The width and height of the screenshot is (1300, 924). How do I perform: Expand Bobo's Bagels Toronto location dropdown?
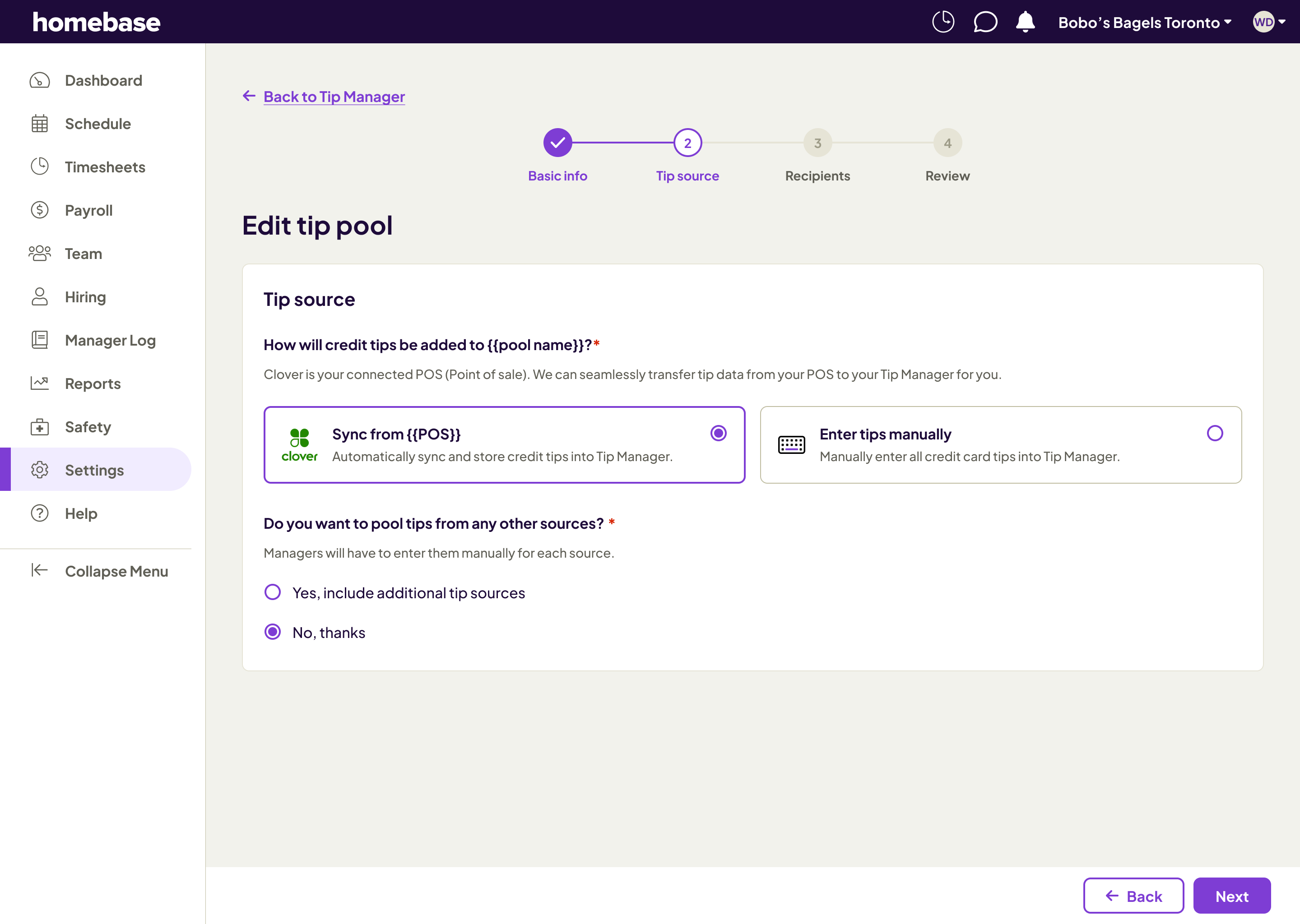(x=1145, y=22)
